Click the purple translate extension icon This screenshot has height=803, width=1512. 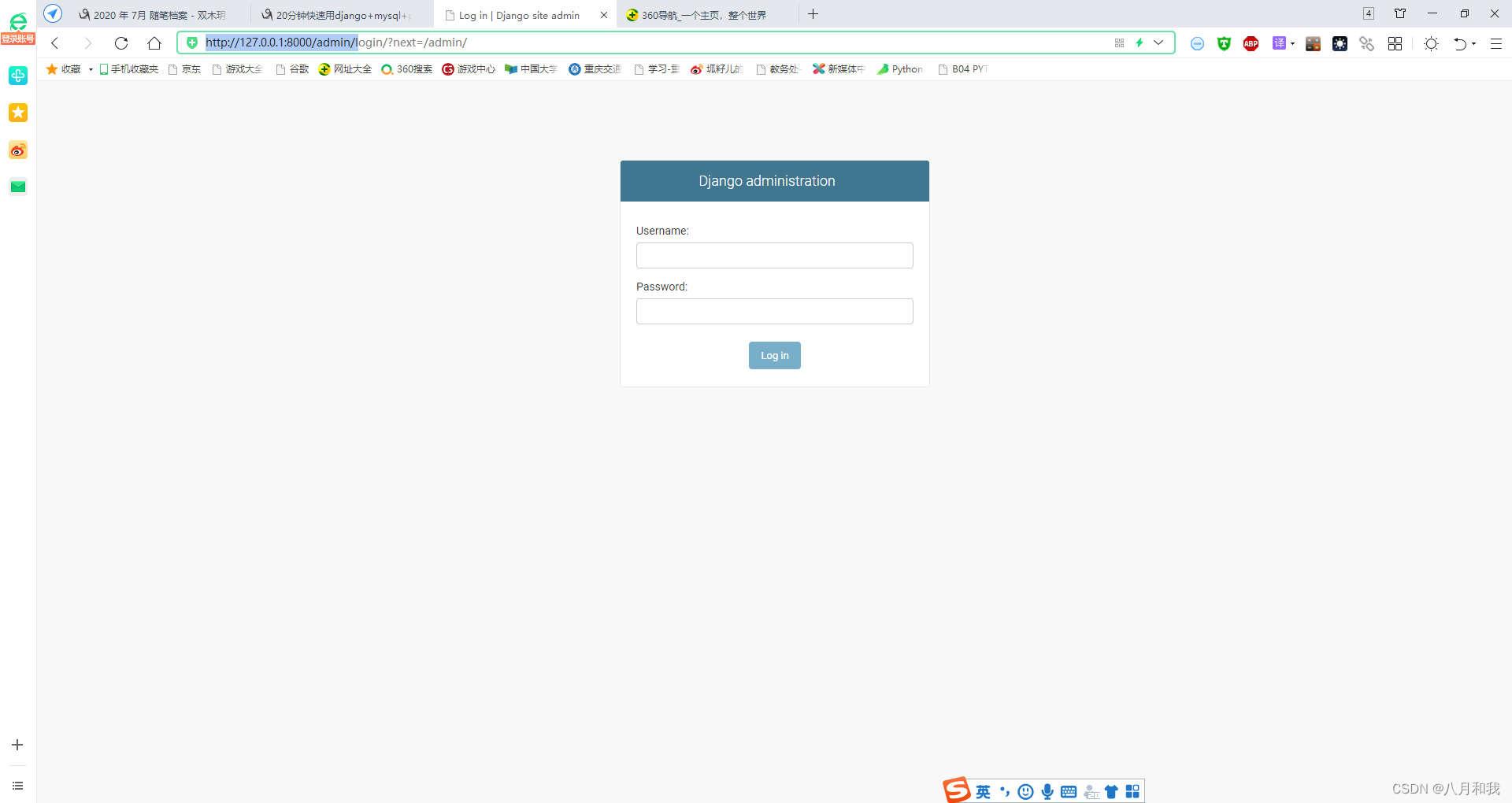pos(1279,43)
